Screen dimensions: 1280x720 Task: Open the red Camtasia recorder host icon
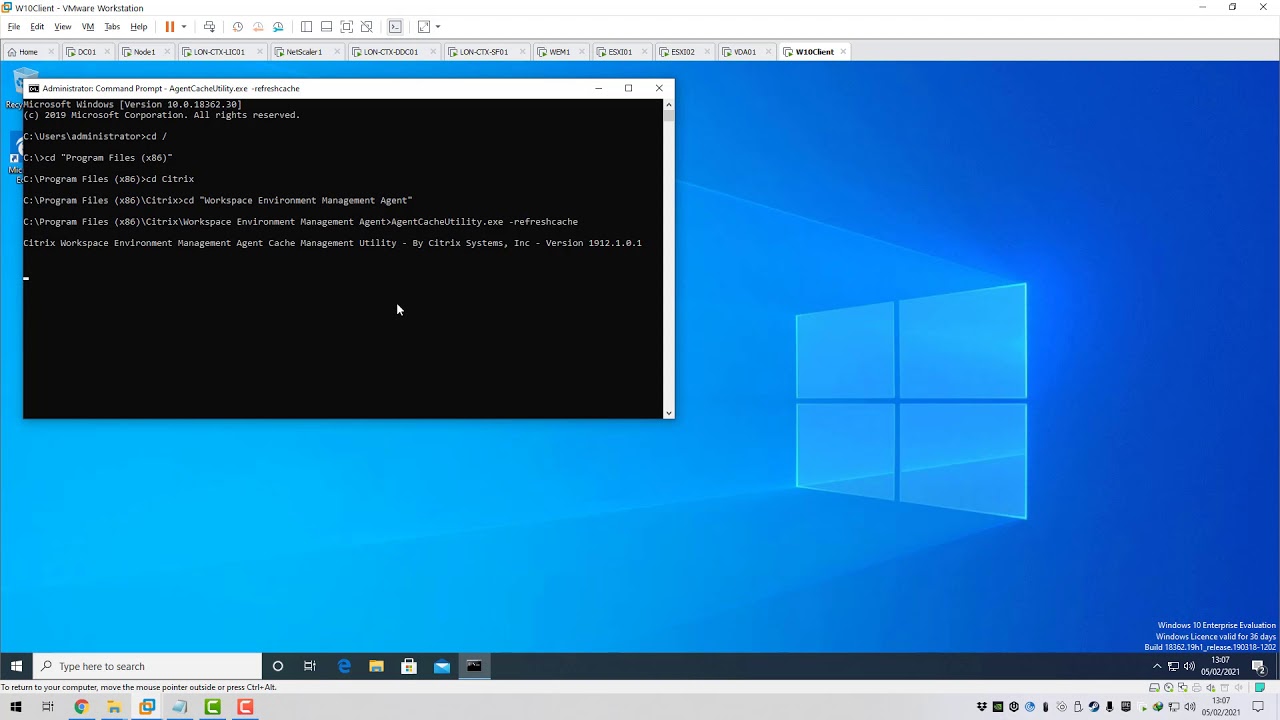point(245,707)
